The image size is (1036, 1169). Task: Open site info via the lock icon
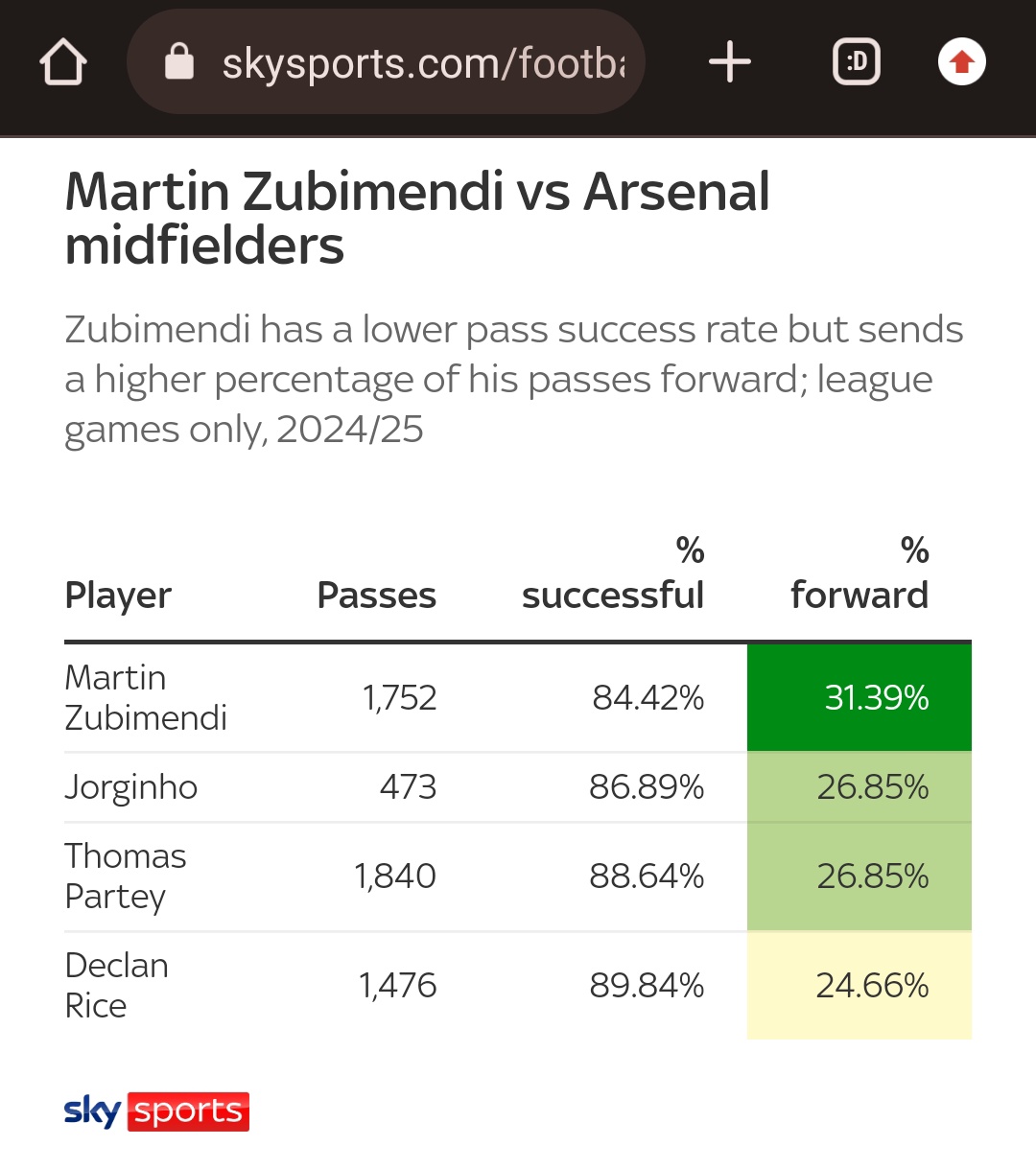tap(179, 62)
